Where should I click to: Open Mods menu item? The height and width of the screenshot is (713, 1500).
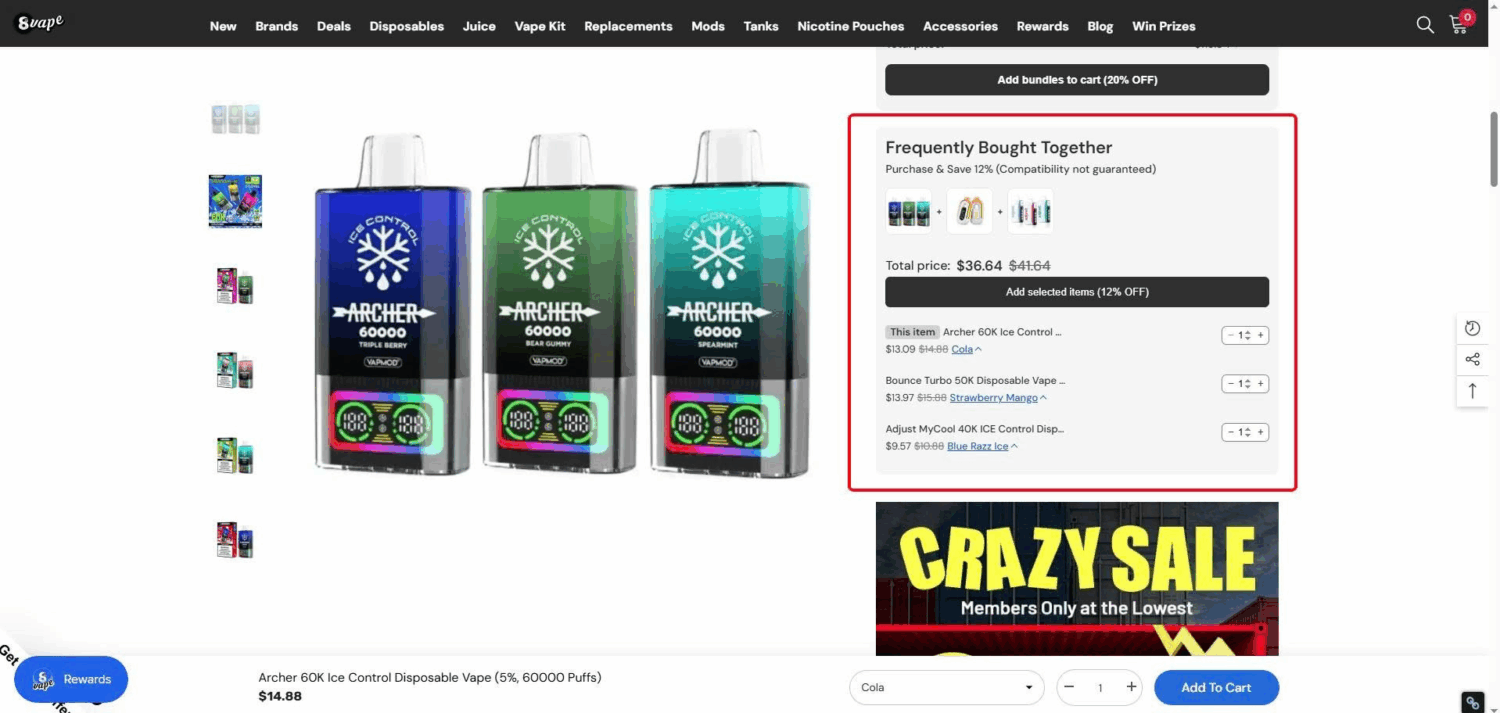[x=708, y=26]
